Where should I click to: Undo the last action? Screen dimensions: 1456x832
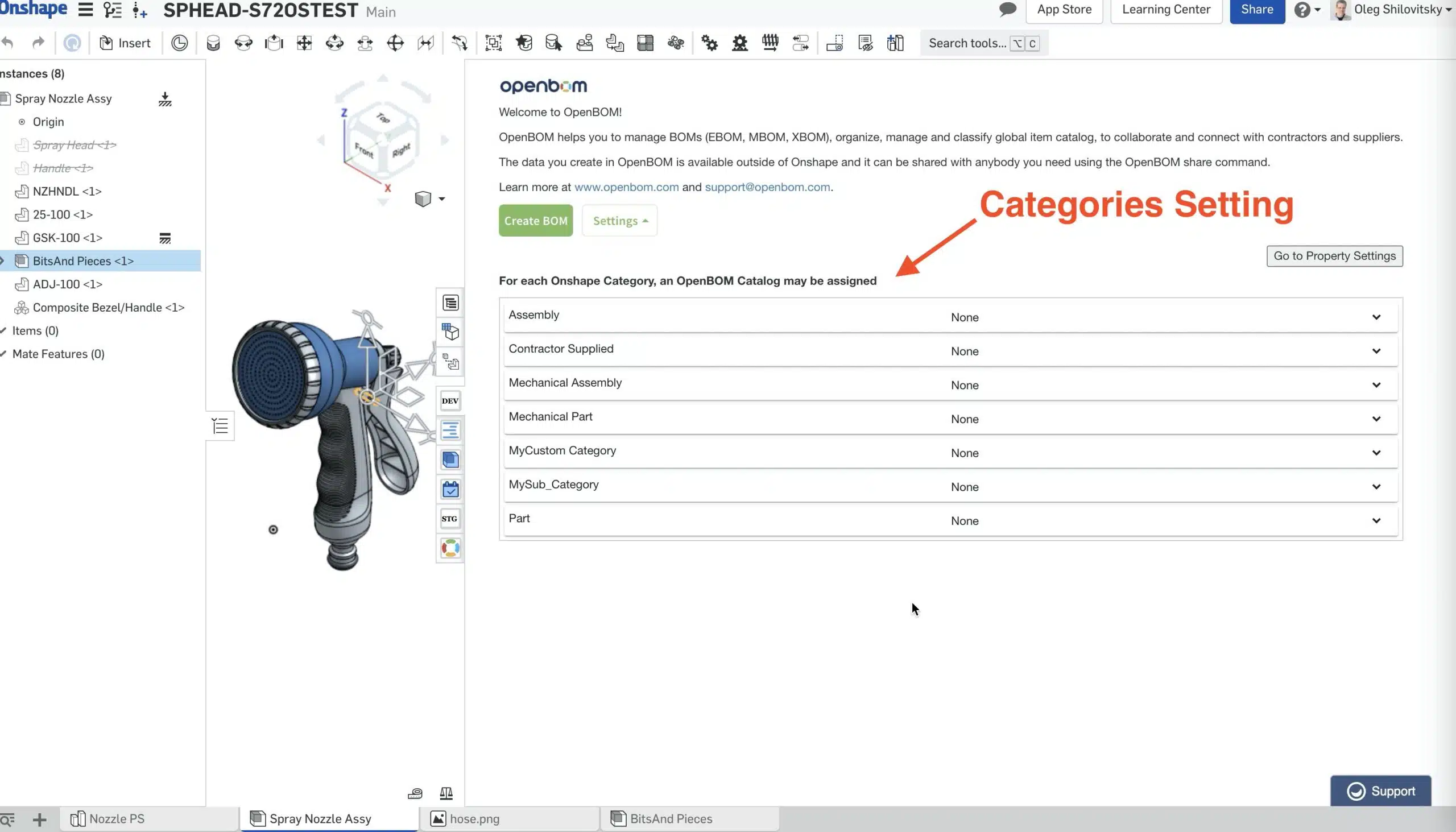point(7,43)
